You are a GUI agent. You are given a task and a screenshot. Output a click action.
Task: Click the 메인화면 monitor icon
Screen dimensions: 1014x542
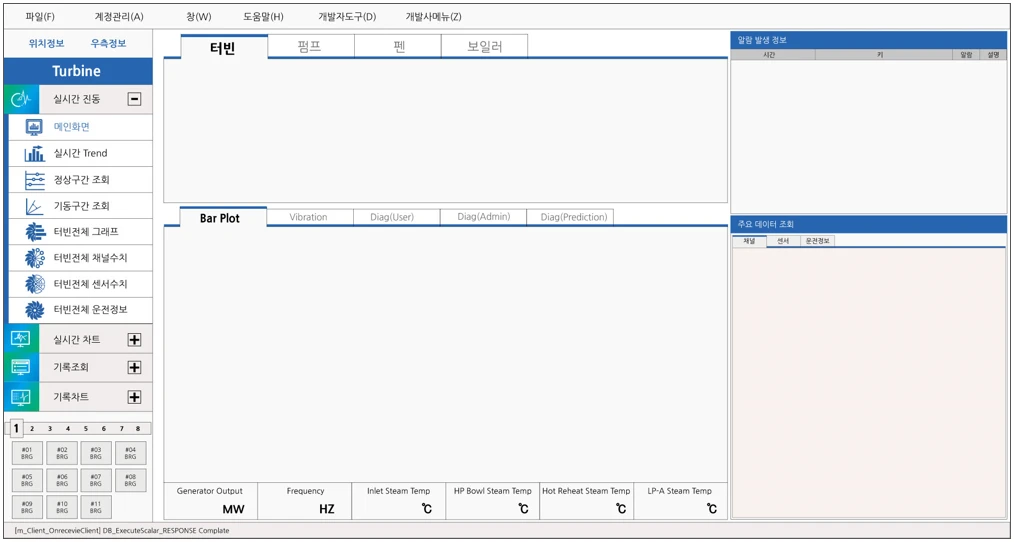click(x=34, y=127)
